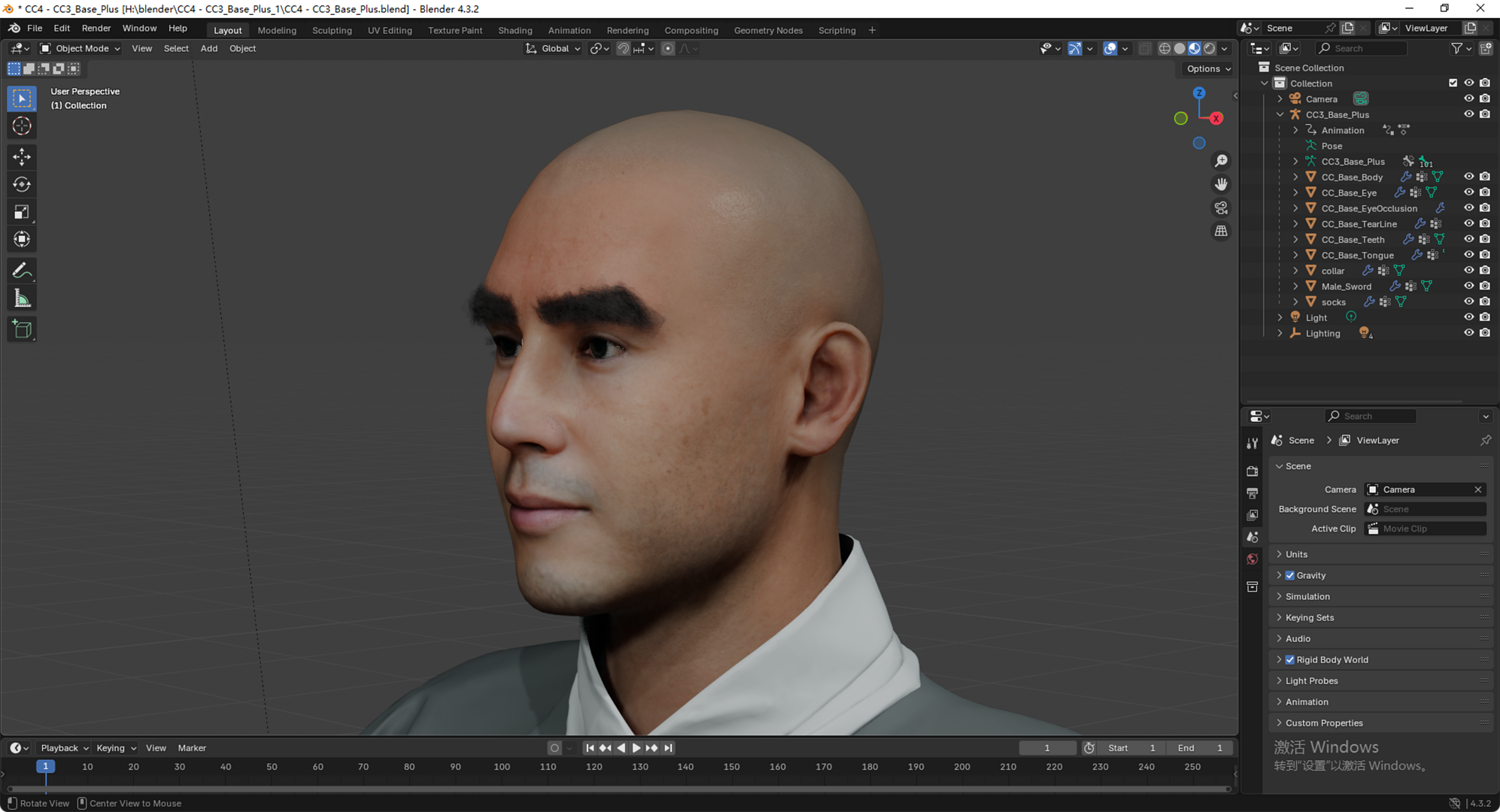
Task: Open the Collection properties tab
Action: coord(1252,587)
